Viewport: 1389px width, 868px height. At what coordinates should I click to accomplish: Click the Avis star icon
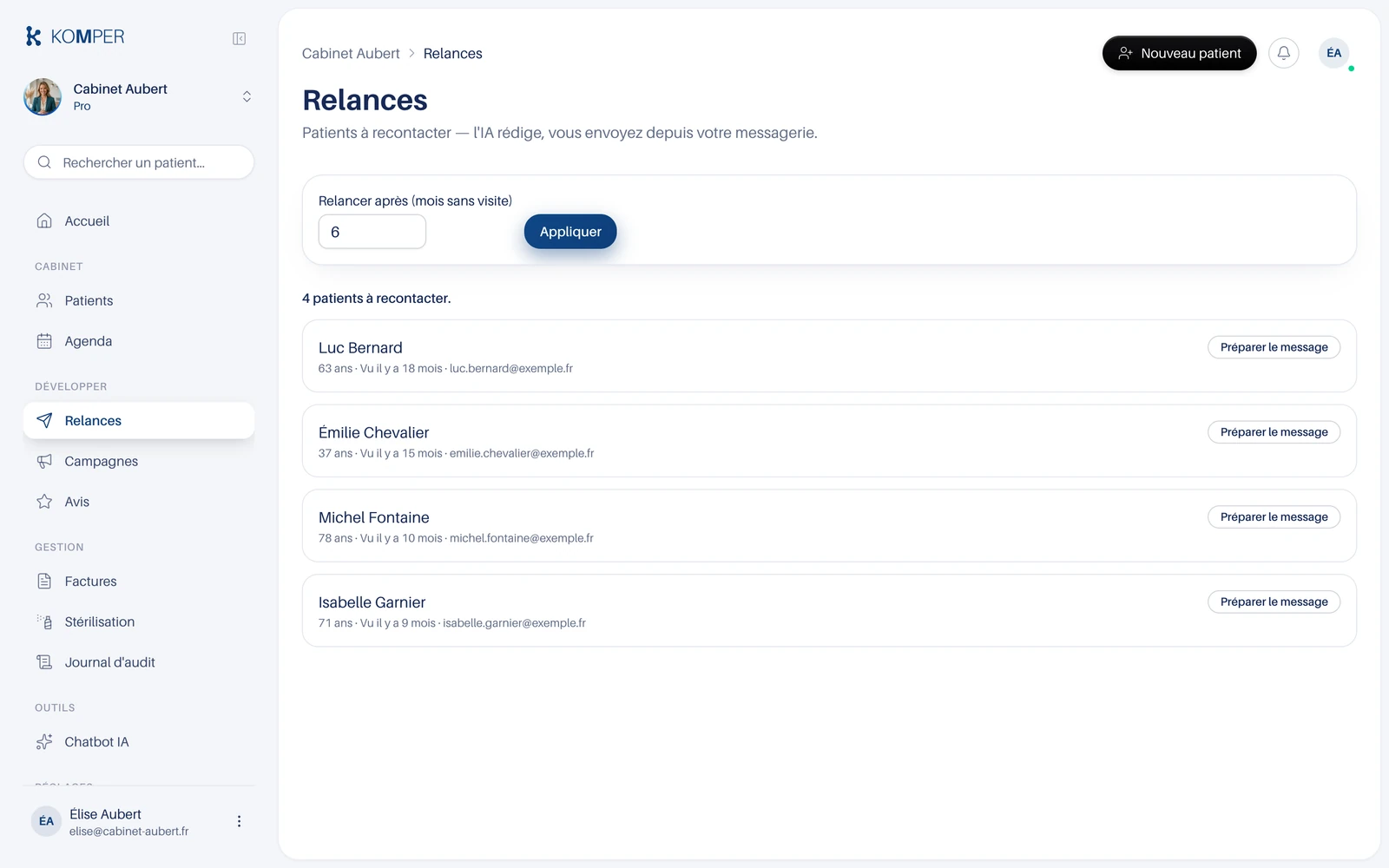pos(44,502)
